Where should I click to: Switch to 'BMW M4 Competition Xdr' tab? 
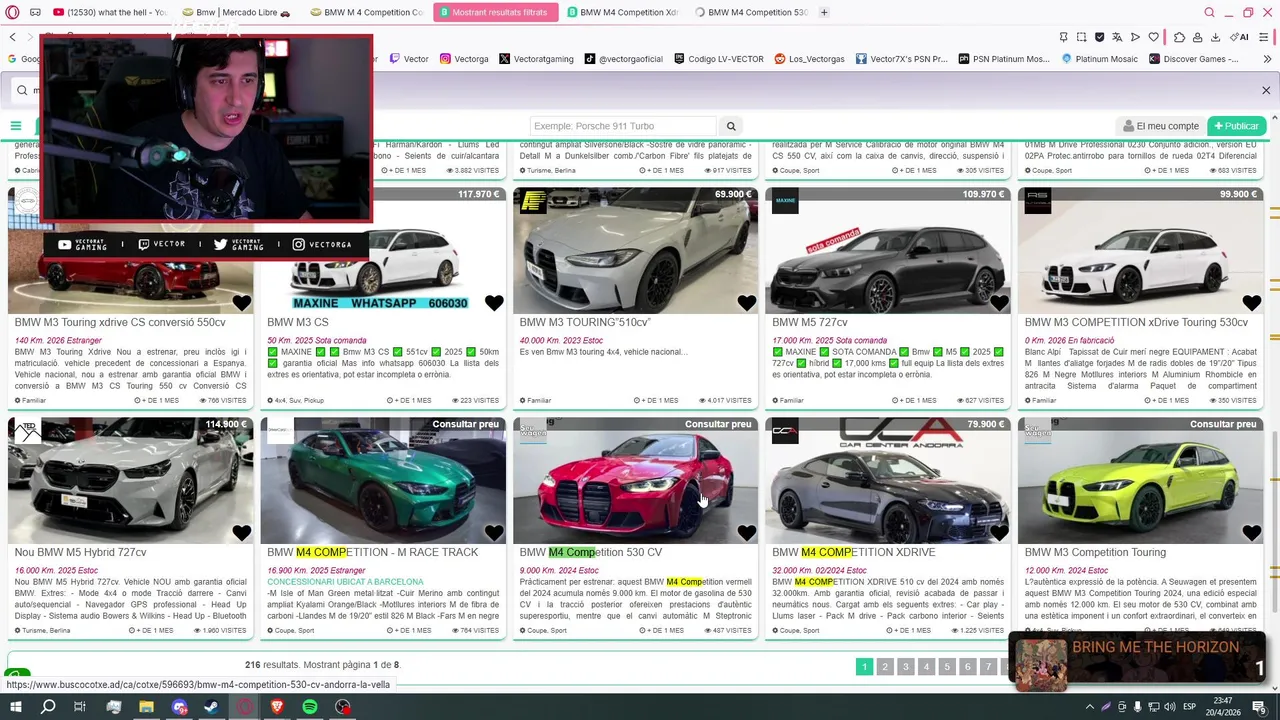pos(622,12)
